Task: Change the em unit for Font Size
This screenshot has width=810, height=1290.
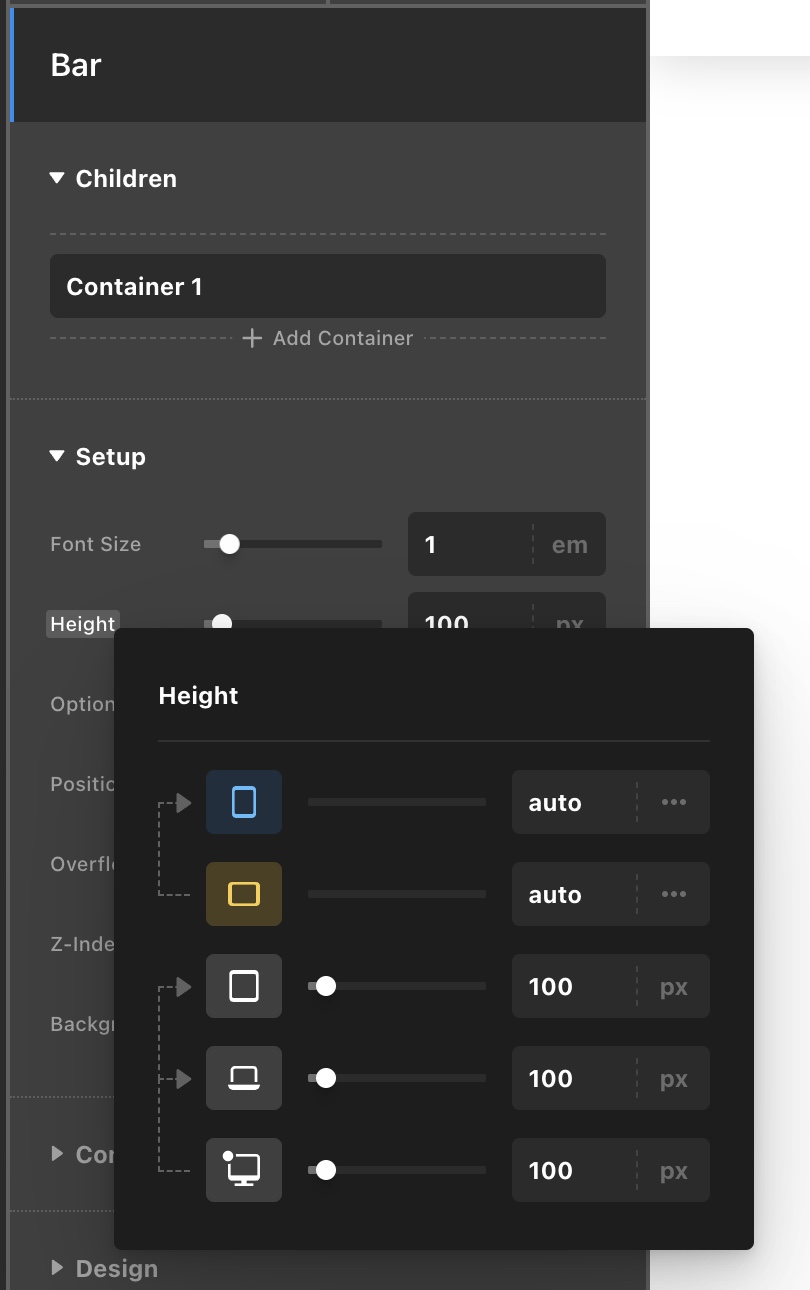Action: coord(570,544)
